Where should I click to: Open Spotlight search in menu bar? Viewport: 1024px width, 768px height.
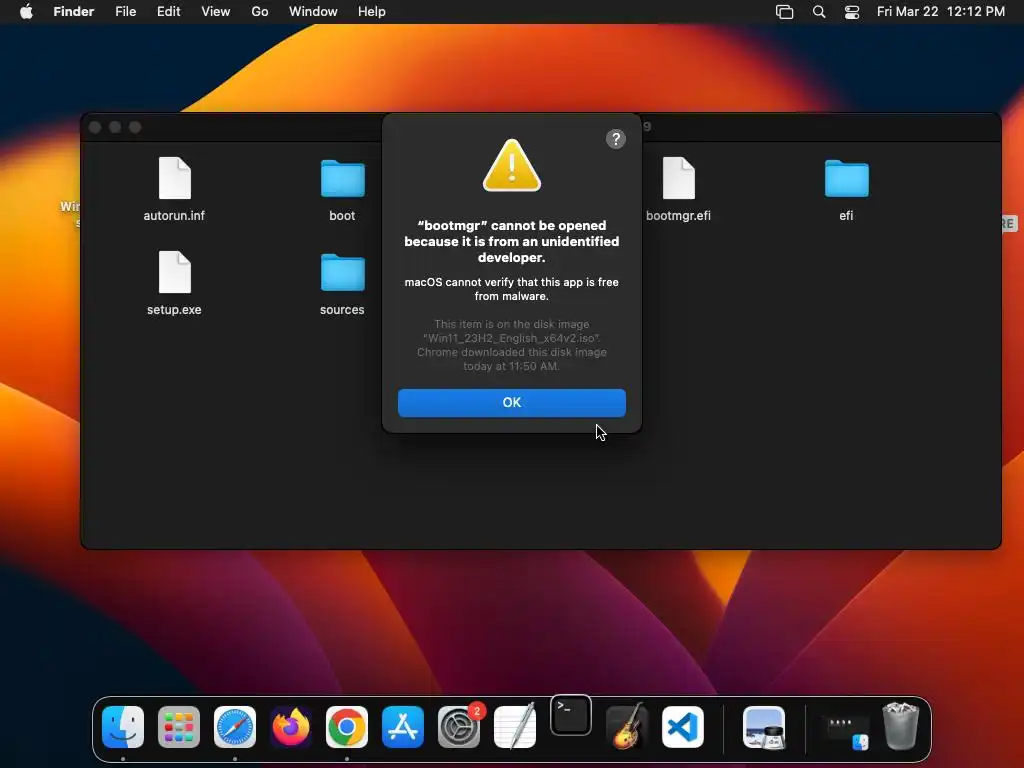[x=818, y=12]
